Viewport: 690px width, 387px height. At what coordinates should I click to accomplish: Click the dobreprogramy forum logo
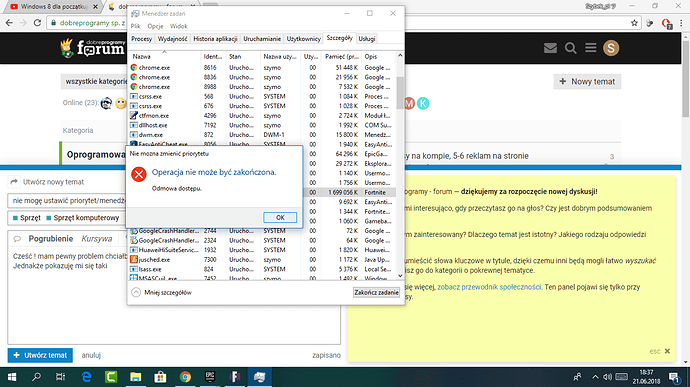point(92,48)
